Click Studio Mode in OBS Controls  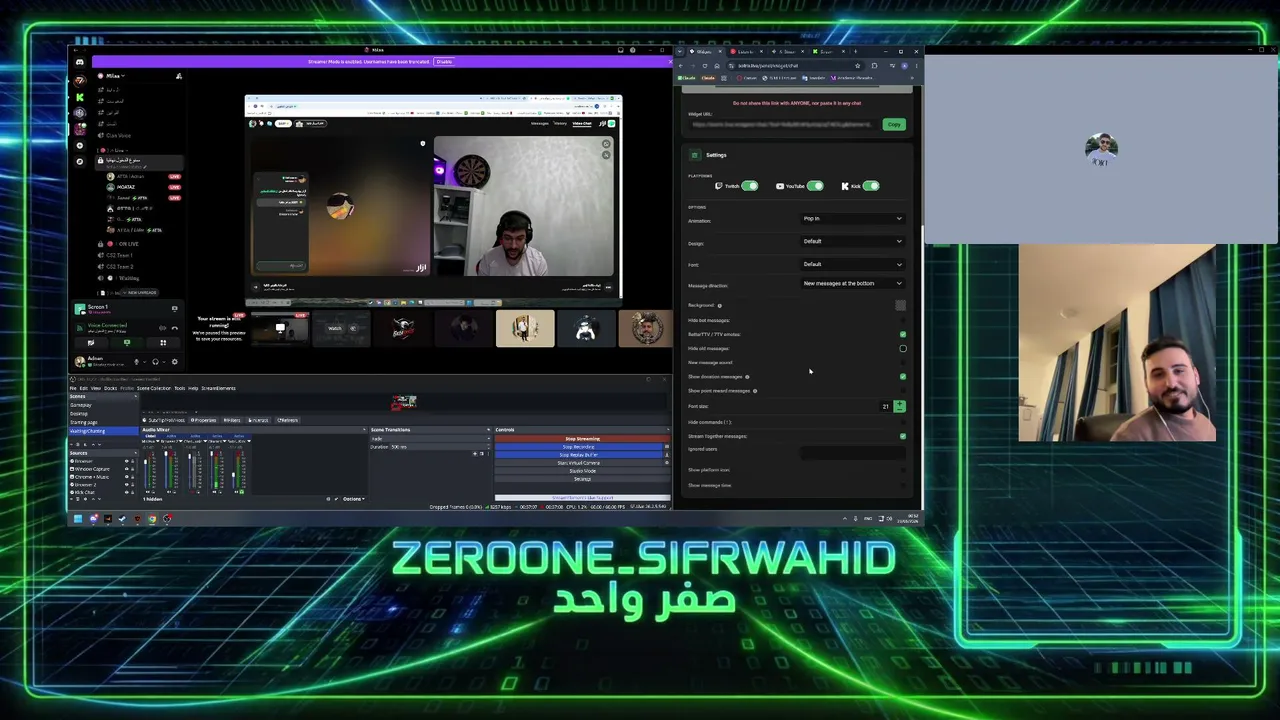click(x=582, y=471)
